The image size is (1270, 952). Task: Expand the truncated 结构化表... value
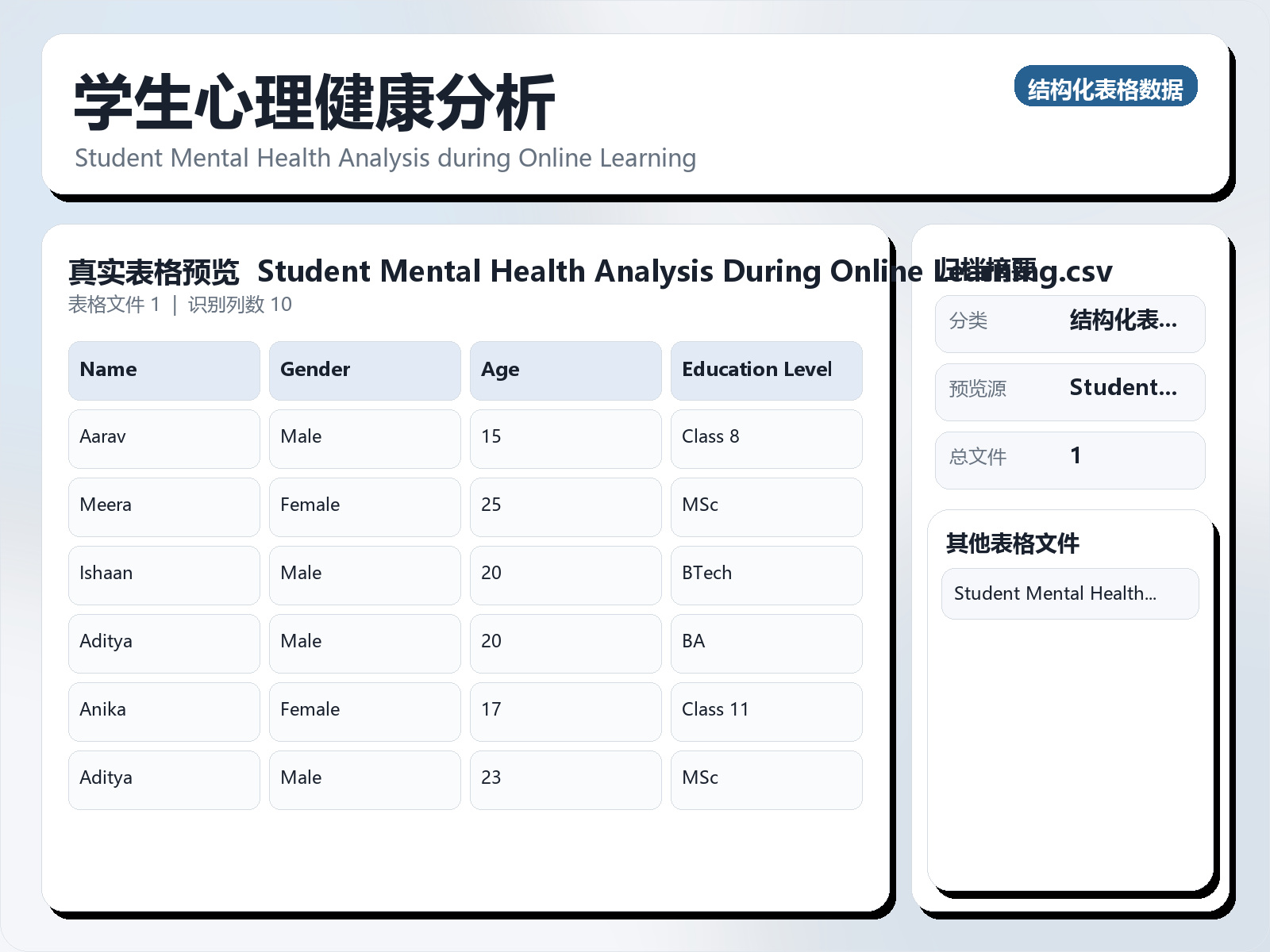[1124, 322]
